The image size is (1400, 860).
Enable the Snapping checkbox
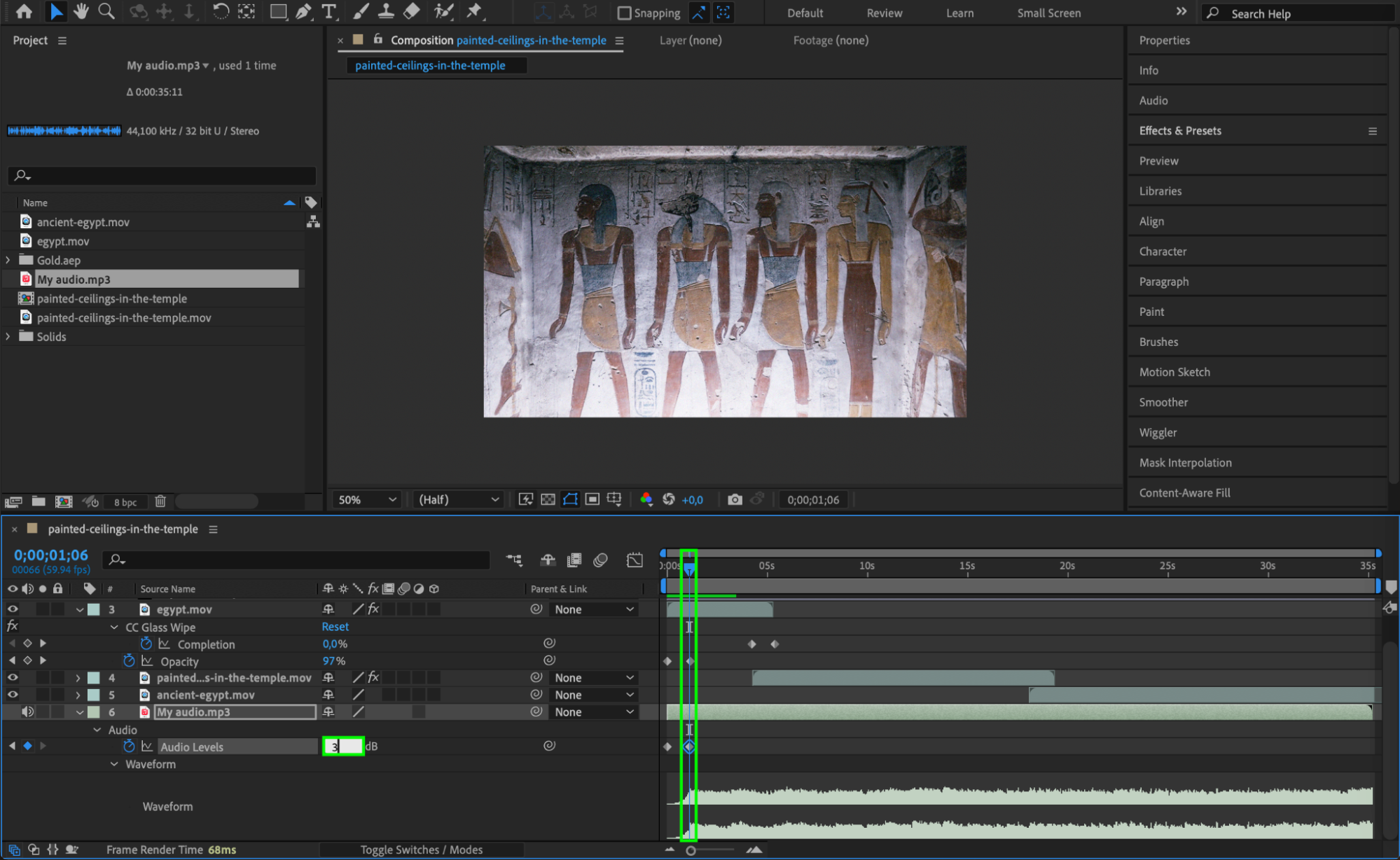coord(624,13)
